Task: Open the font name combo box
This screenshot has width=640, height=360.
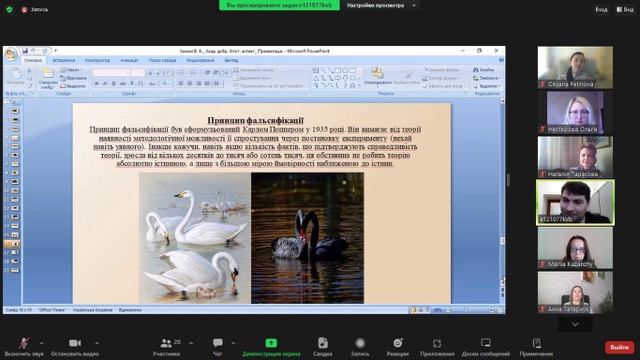Action: pos(111,73)
